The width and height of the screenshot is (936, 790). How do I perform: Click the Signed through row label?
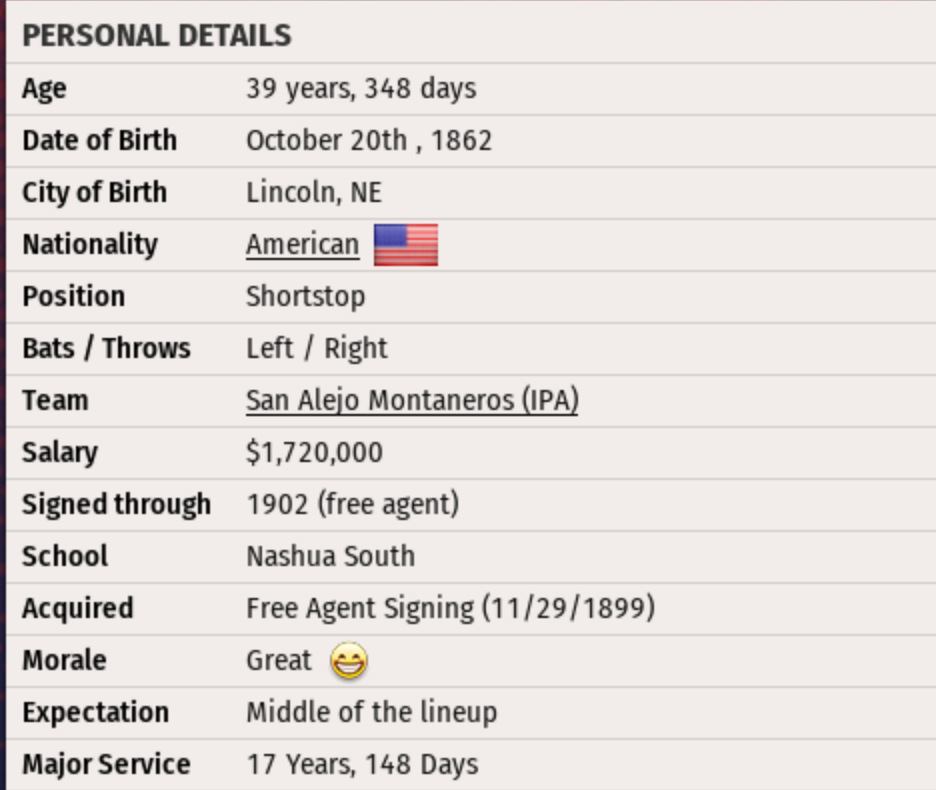[116, 505]
